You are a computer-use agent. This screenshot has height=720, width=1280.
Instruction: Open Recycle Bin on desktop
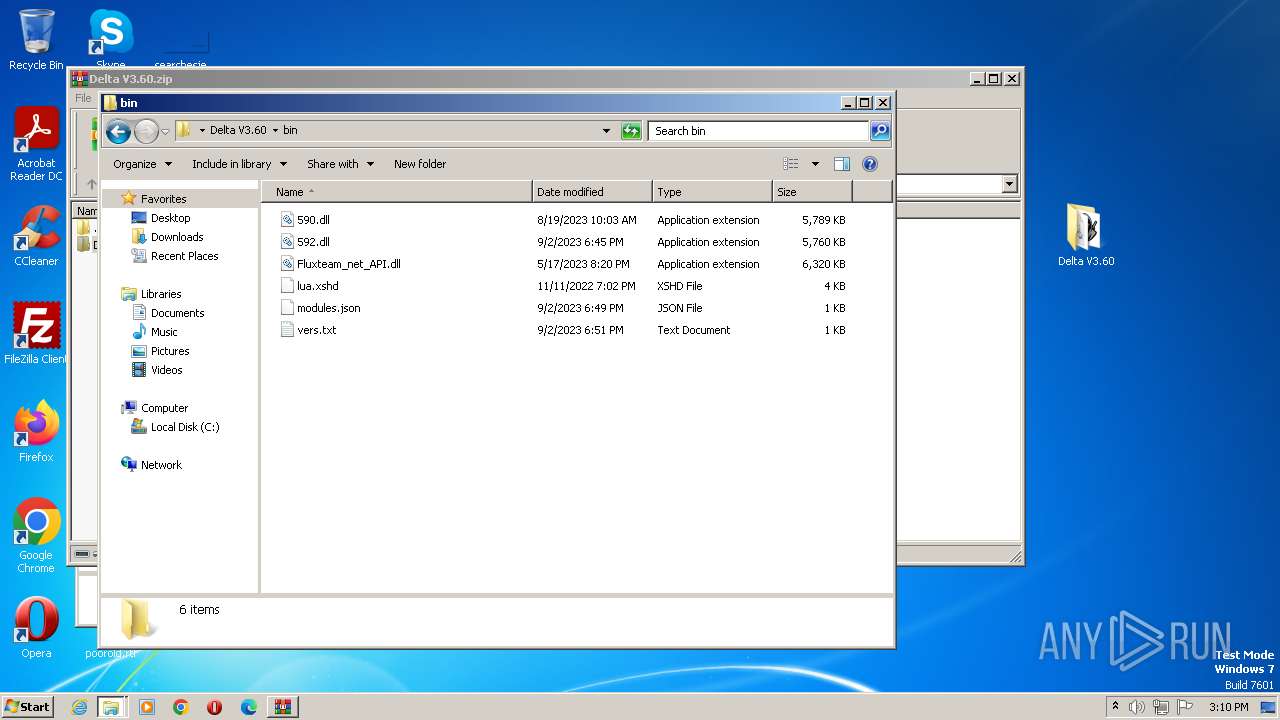click(36, 40)
